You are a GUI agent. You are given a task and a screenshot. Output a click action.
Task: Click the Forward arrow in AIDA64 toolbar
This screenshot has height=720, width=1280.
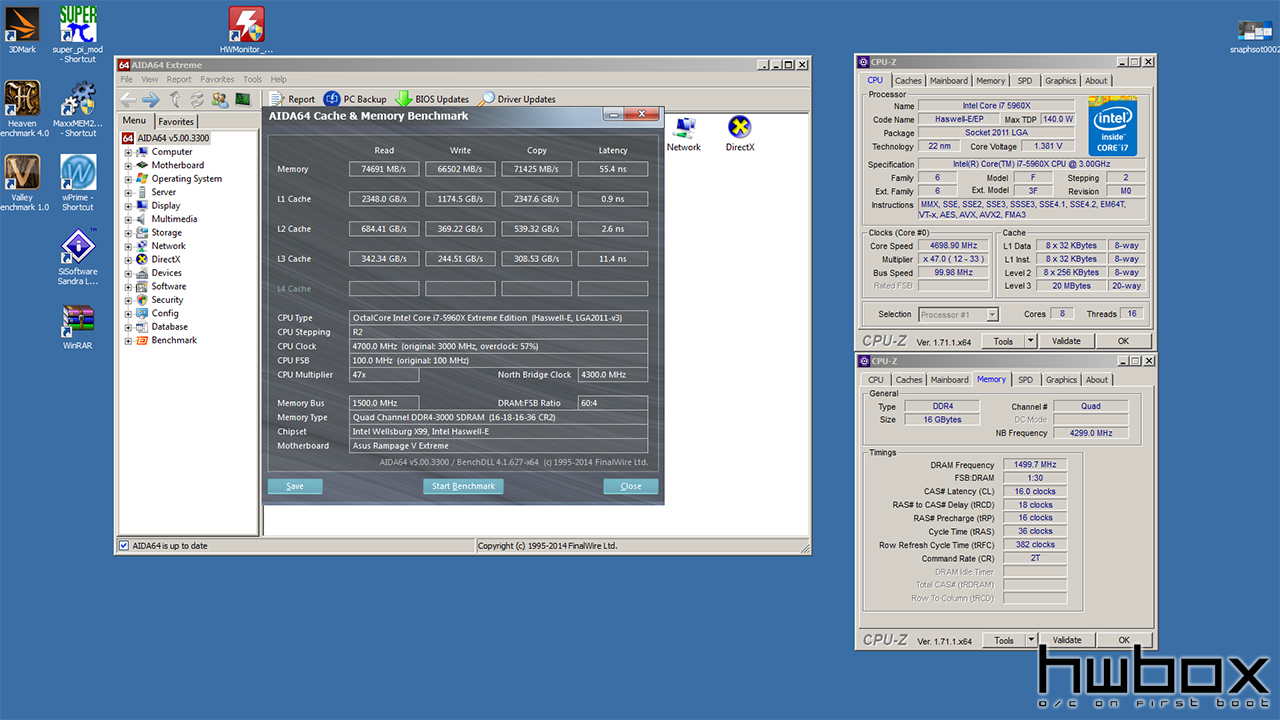150,99
